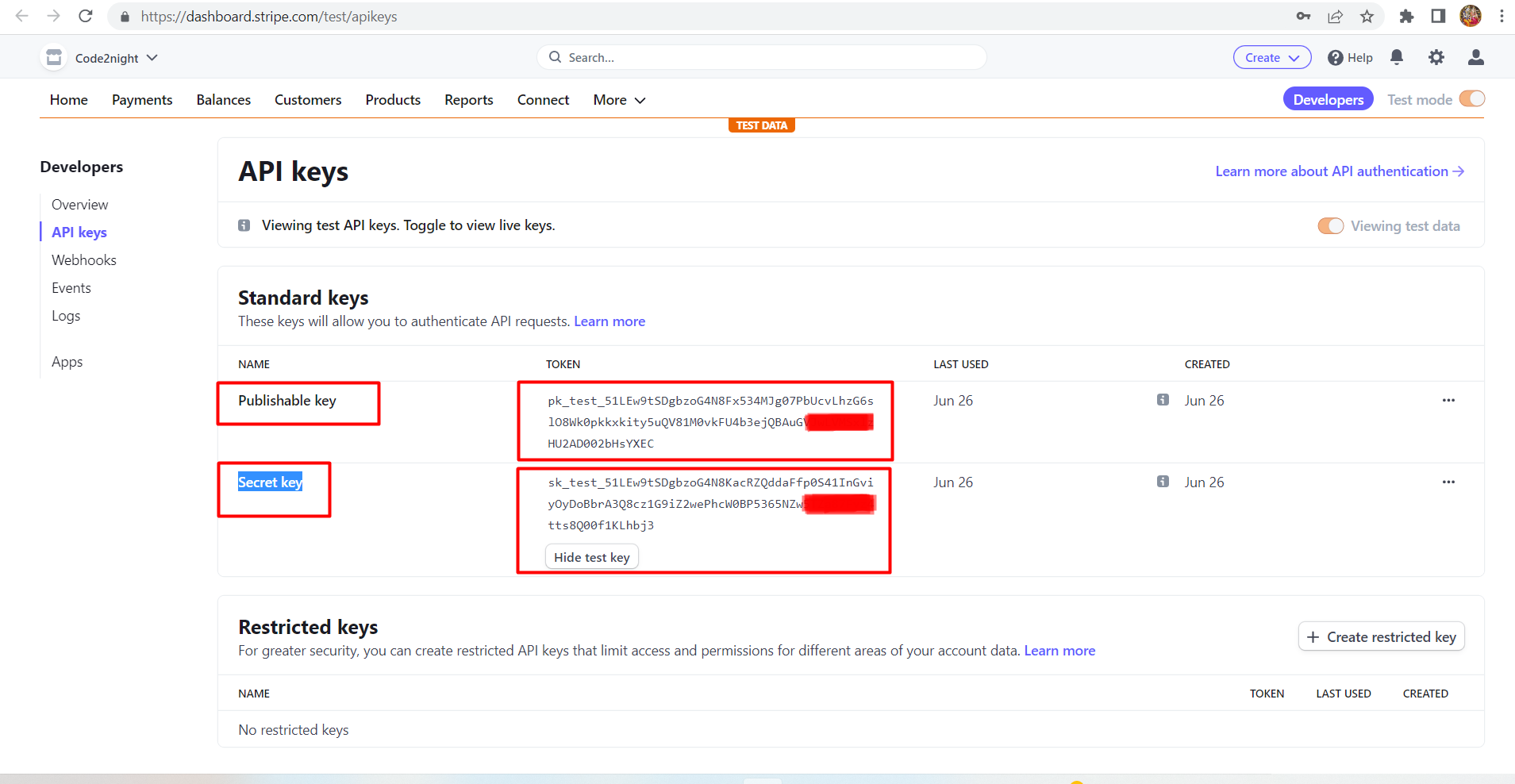The height and width of the screenshot is (784, 1515).
Task: Click No restricted keys text
Action: click(294, 730)
